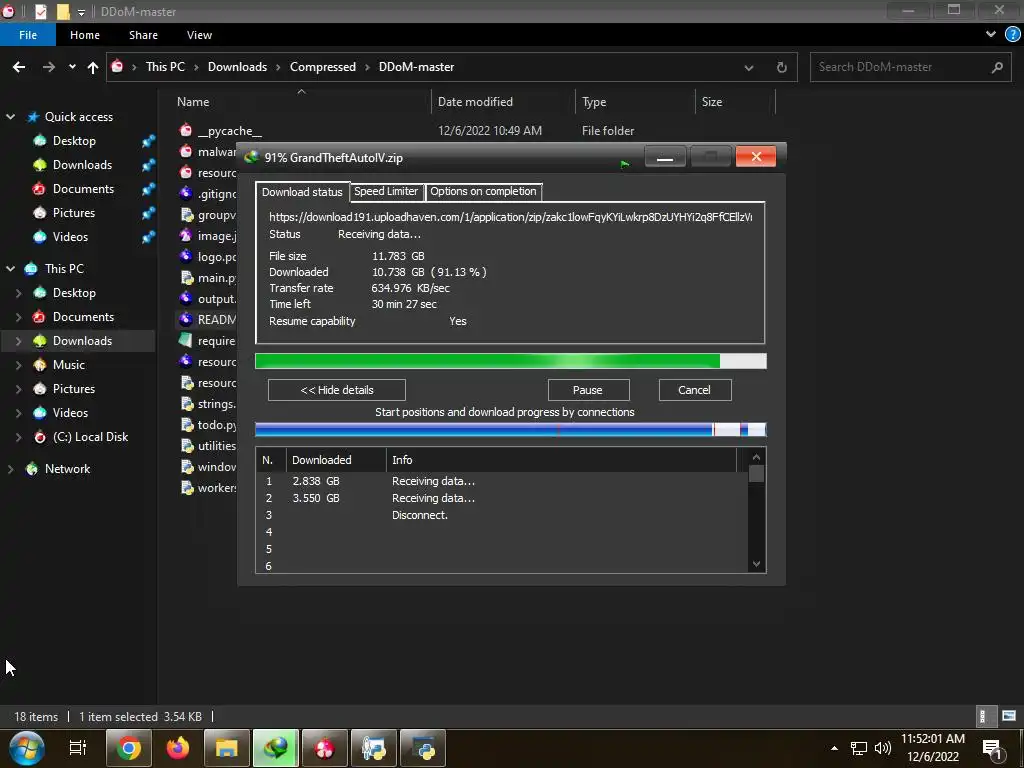Select the download URL text
The width and height of the screenshot is (1024, 768).
pos(511,217)
